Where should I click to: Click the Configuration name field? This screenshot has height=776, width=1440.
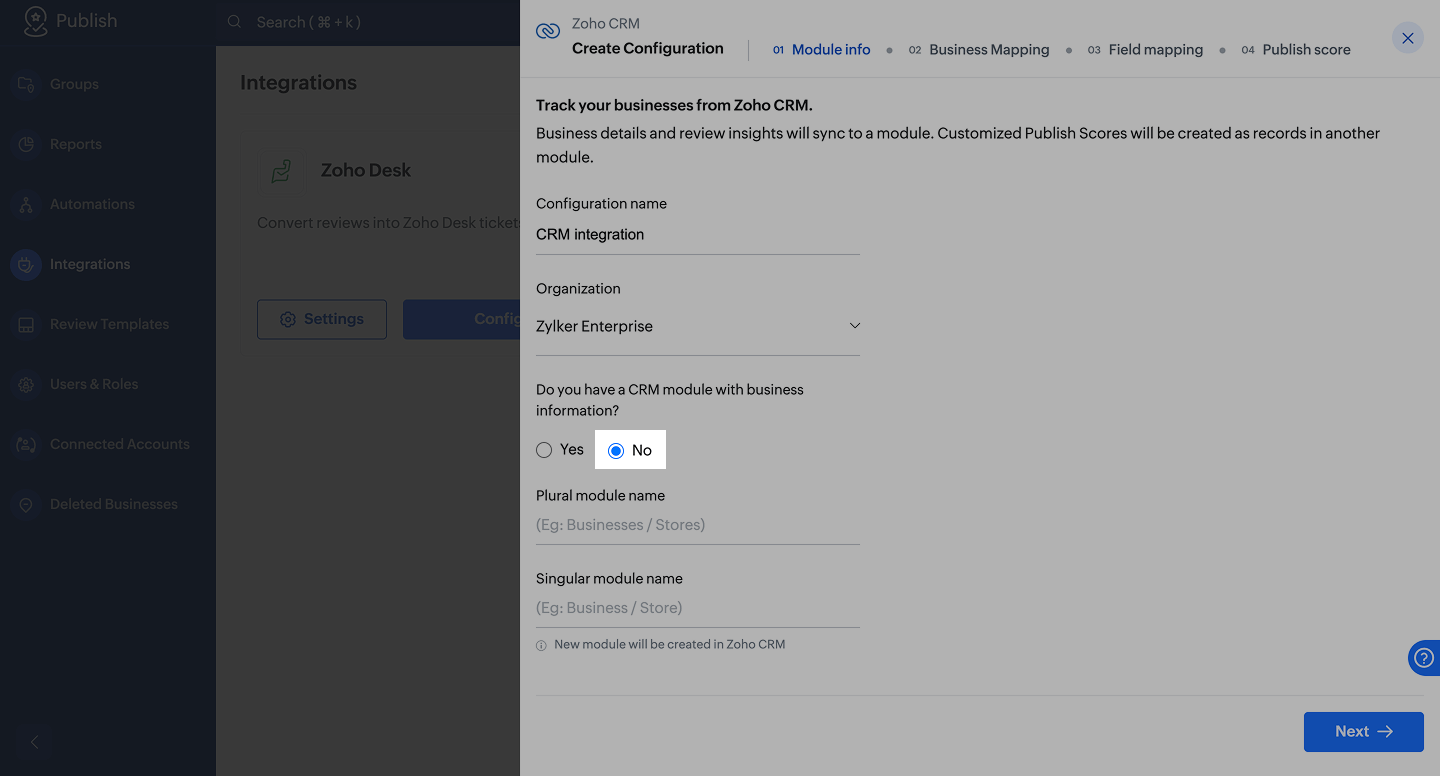point(698,234)
